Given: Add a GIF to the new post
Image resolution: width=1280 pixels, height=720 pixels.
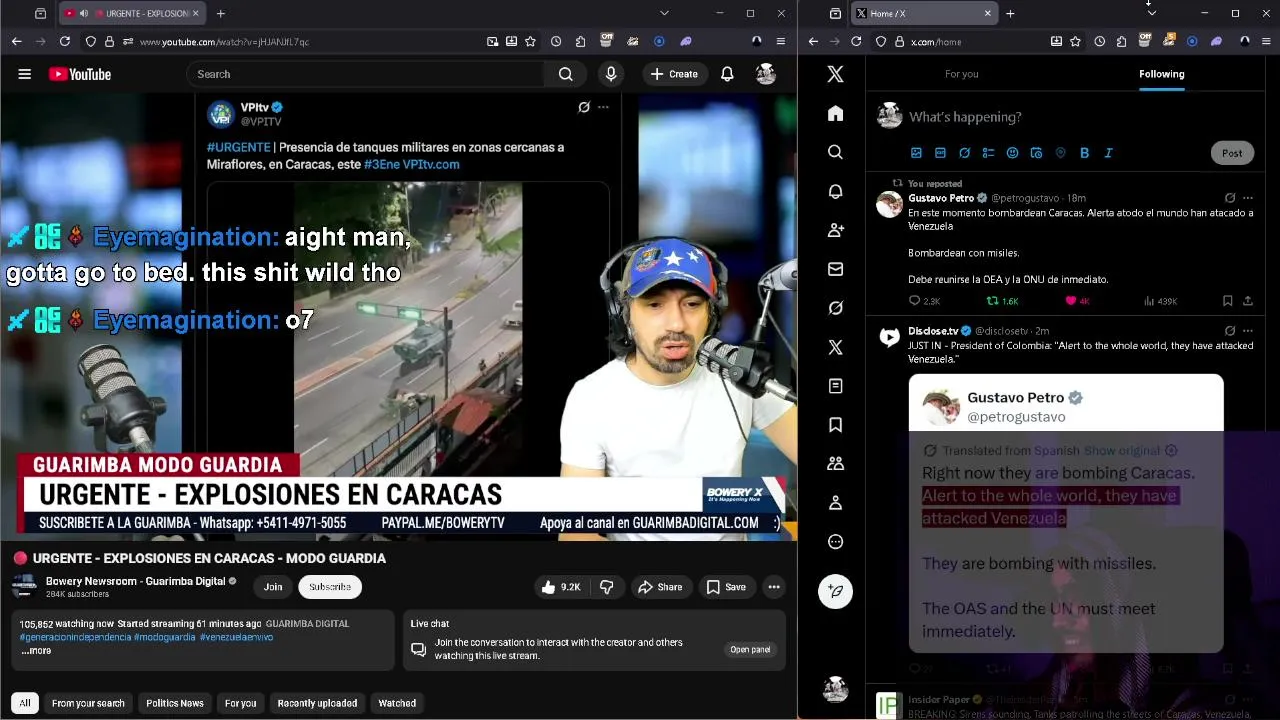Looking at the screenshot, I should (x=940, y=153).
